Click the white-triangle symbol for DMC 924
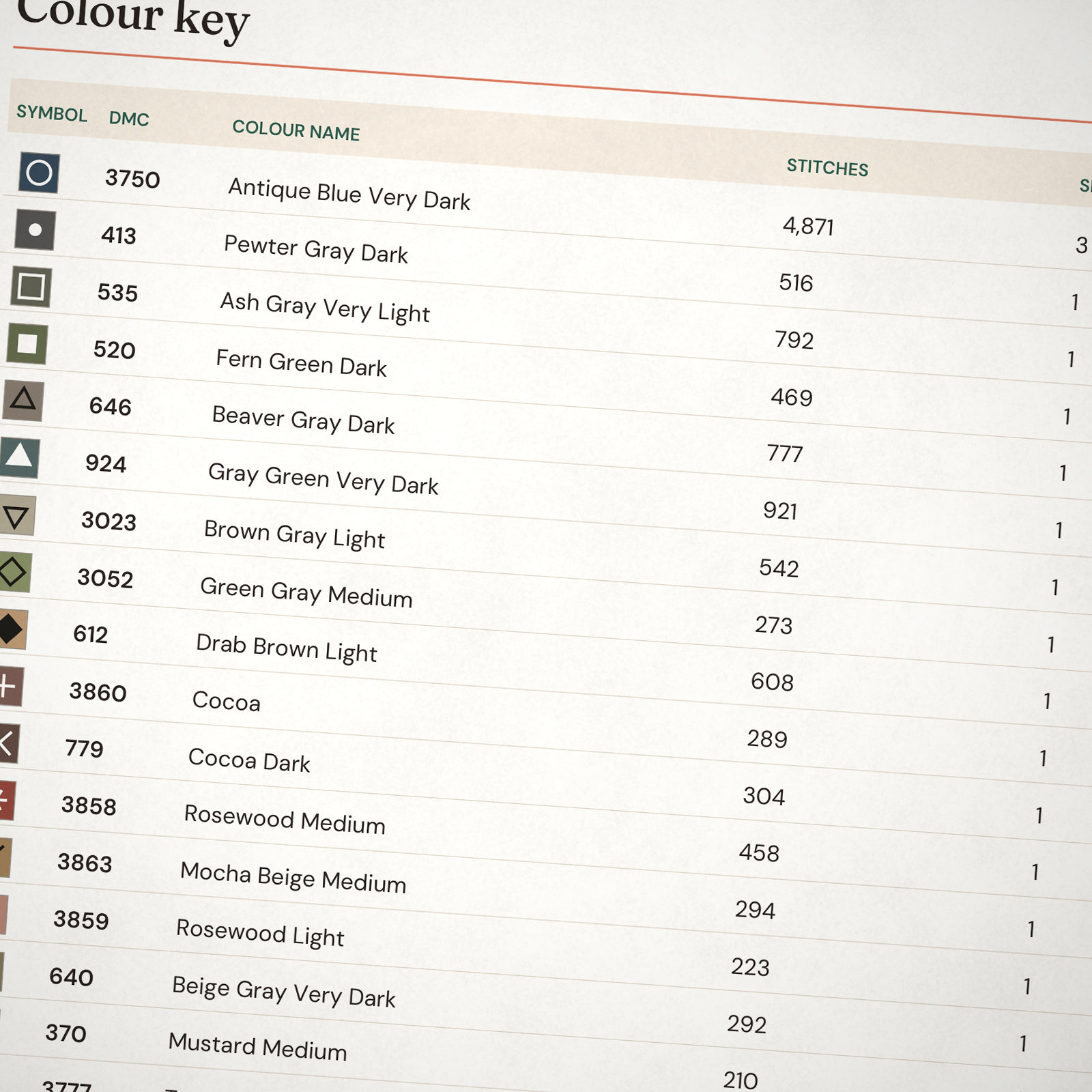This screenshot has width=1092, height=1092. pyautogui.click(x=19, y=457)
